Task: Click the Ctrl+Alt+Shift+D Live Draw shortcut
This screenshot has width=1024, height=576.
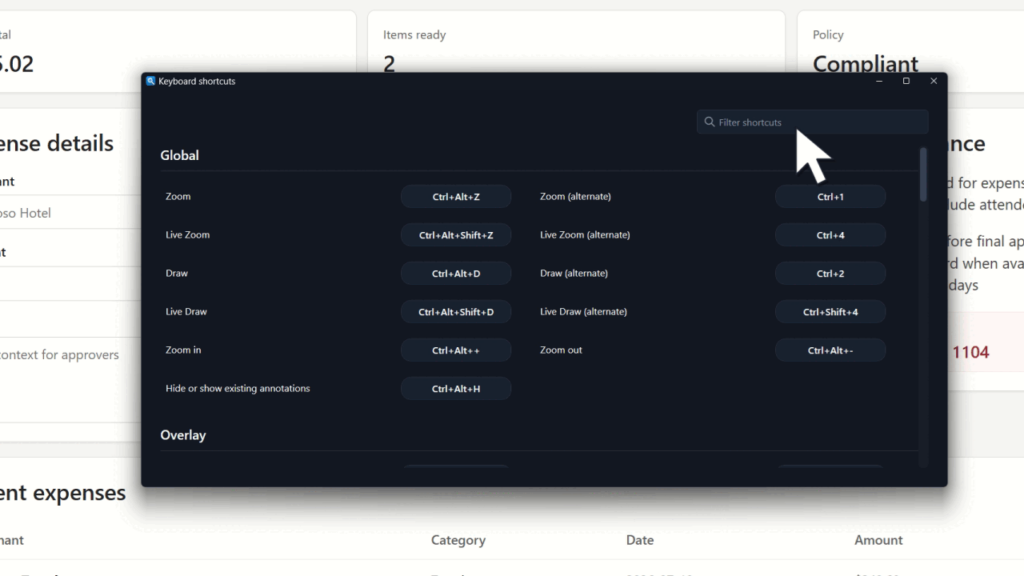Action: [456, 312]
